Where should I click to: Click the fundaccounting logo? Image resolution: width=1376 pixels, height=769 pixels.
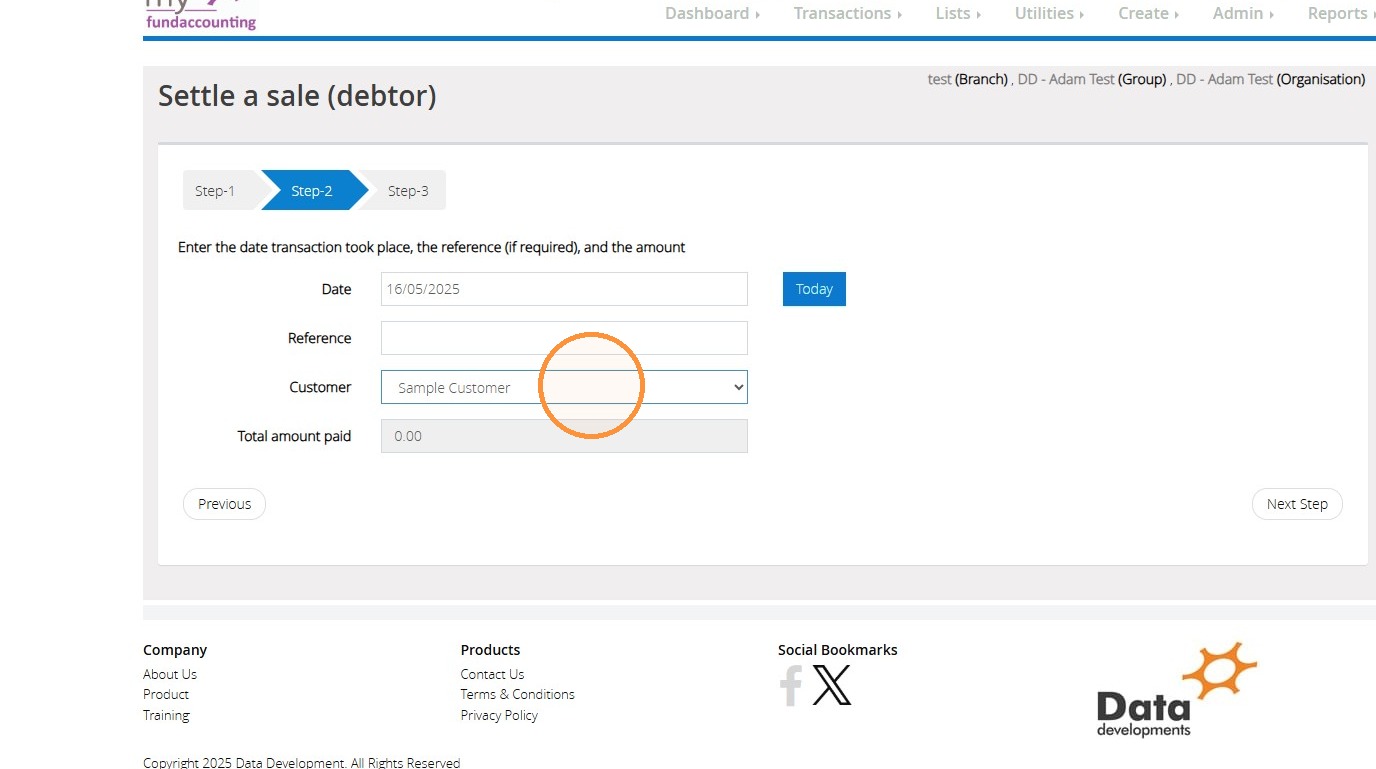(200, 15)
